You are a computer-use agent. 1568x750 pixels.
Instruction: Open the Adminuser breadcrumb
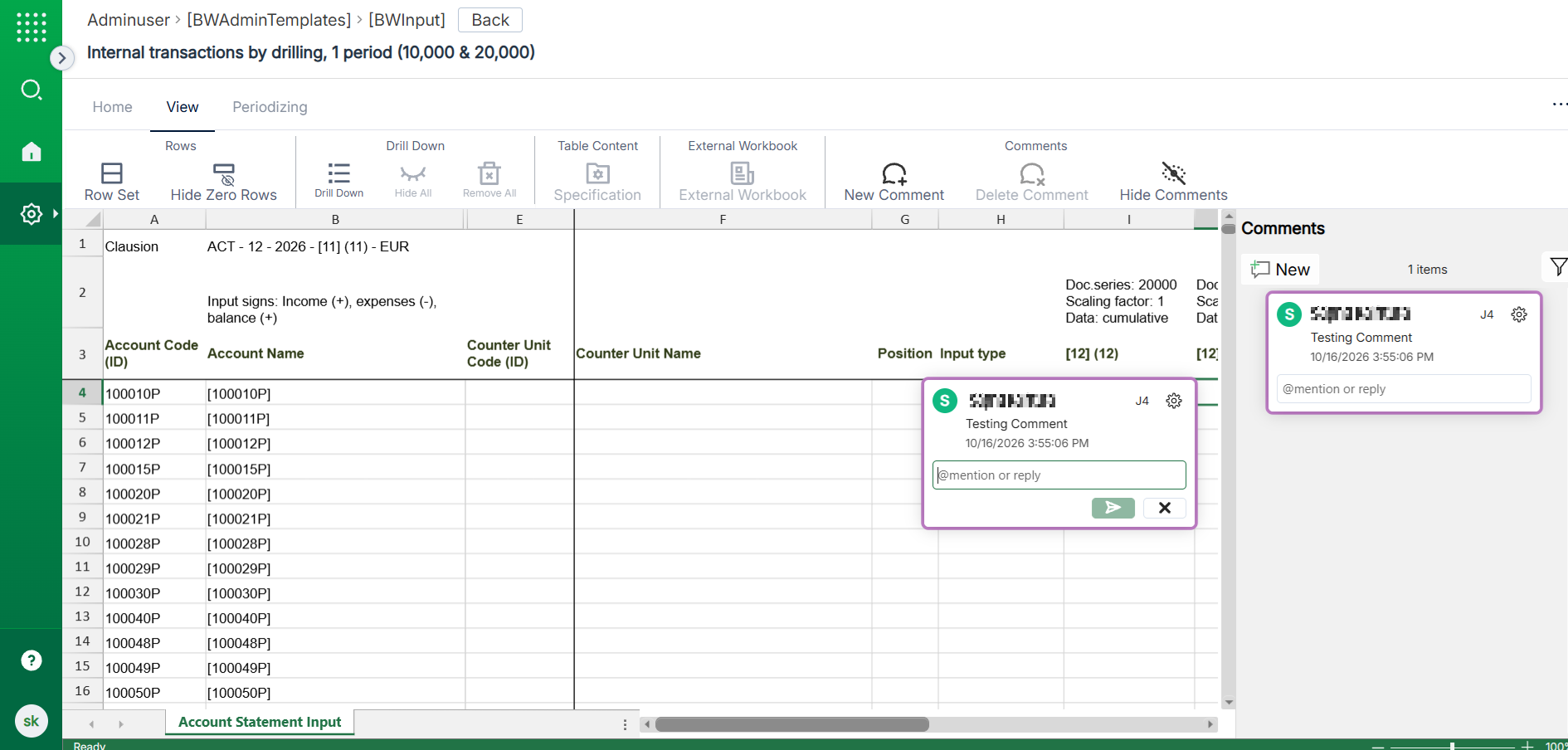[x=129, y=20]
